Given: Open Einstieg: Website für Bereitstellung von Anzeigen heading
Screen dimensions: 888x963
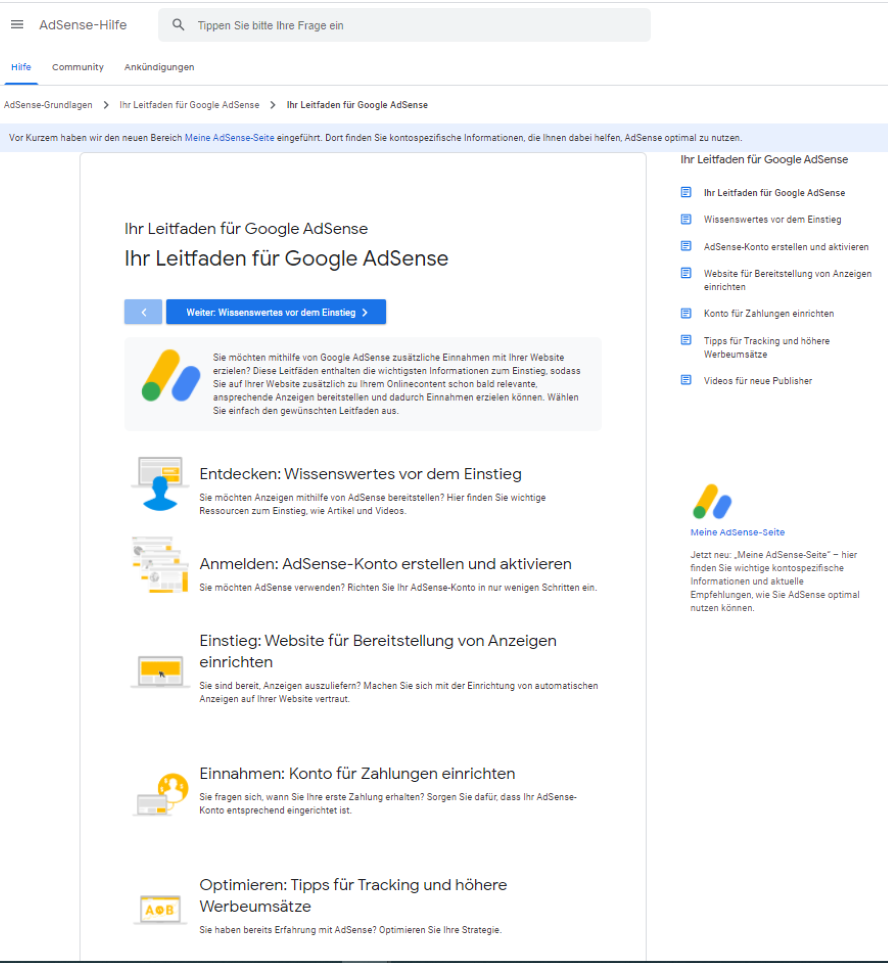Looking at the screenshot, I should coord(378,651).
